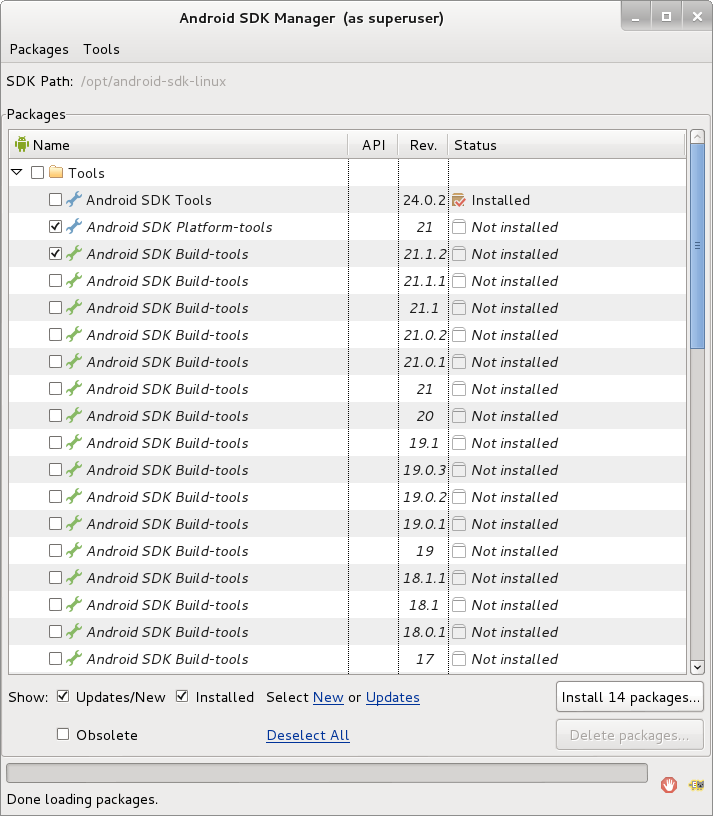Uncheck Build-tools 21.1.2 checkbox
This screenshot has width=713, height=816.
pyautogui.click(x=55, y=253)
